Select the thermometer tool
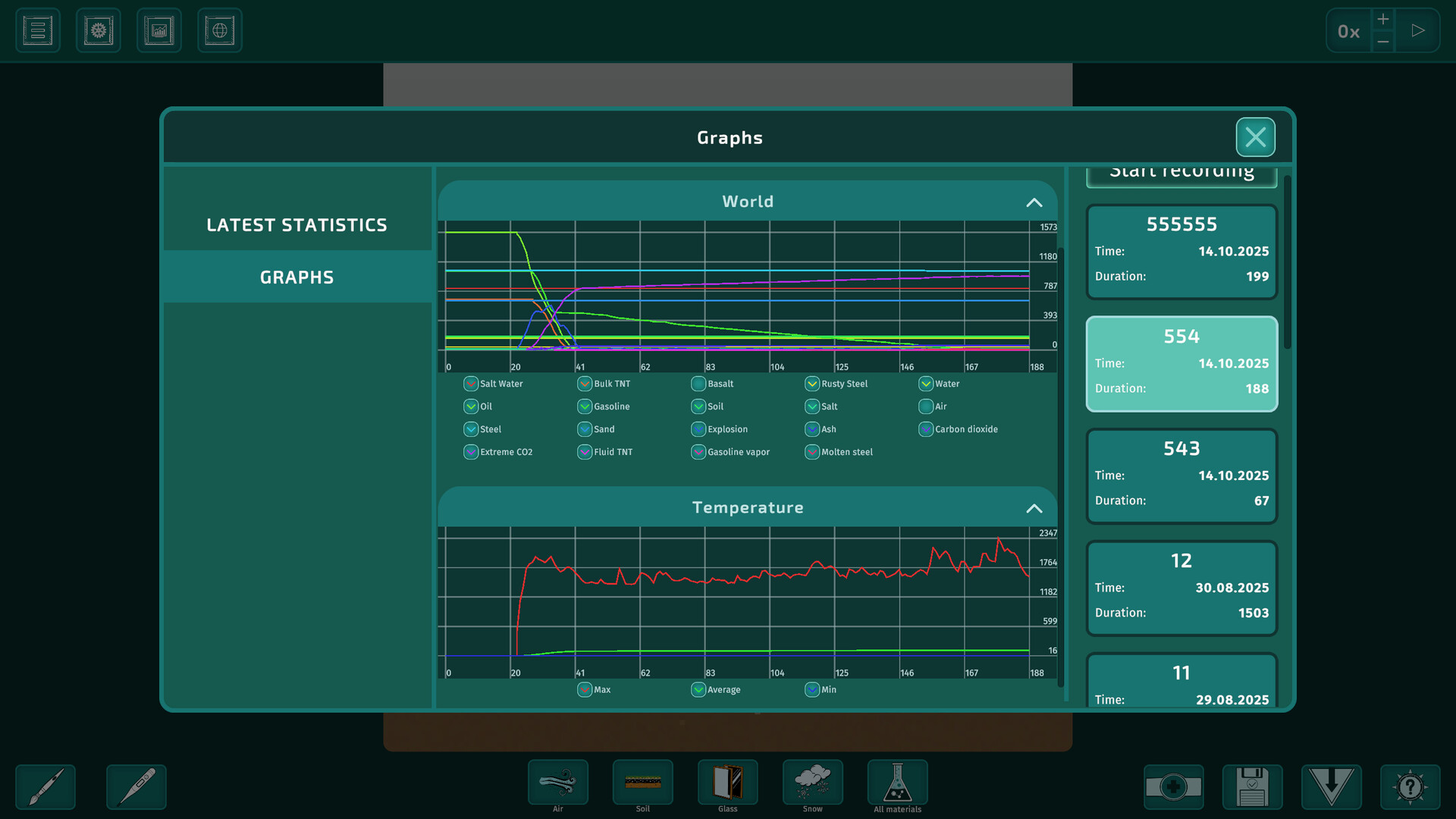The height and width of the screenshot is (819, 1456). 136,786
